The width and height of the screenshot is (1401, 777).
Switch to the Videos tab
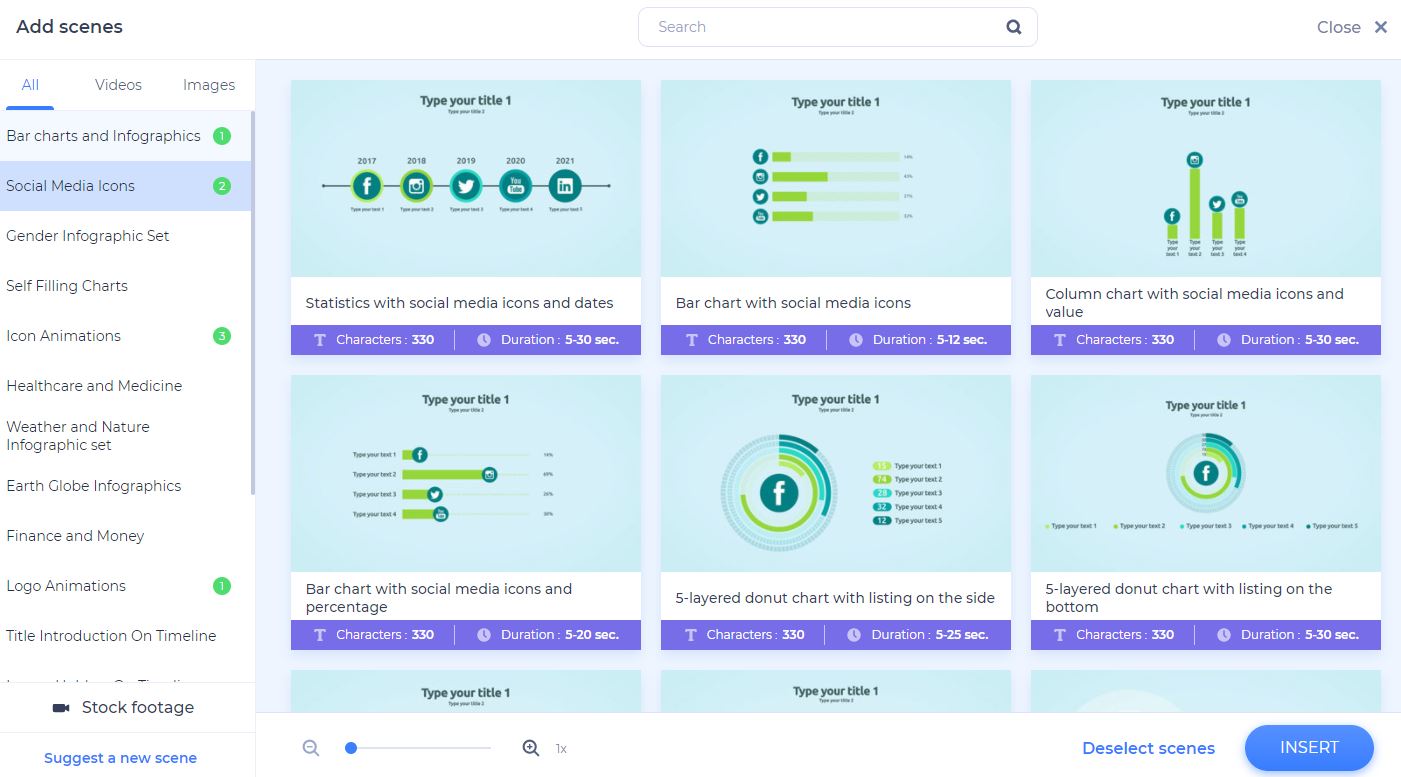click(118, 85)
